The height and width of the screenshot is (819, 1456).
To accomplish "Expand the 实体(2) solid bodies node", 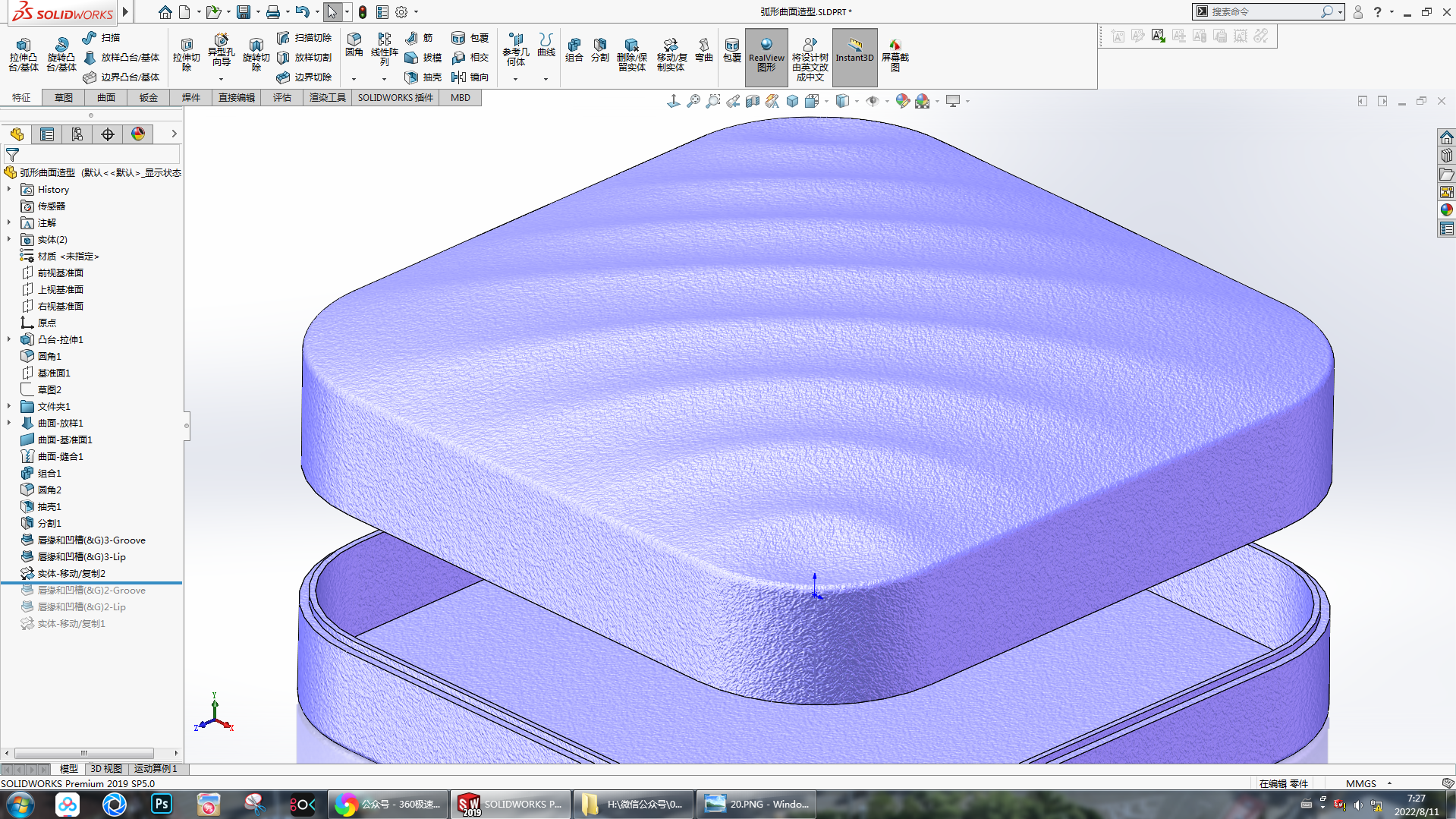I will pyautogui.click(x=9, y=239).
